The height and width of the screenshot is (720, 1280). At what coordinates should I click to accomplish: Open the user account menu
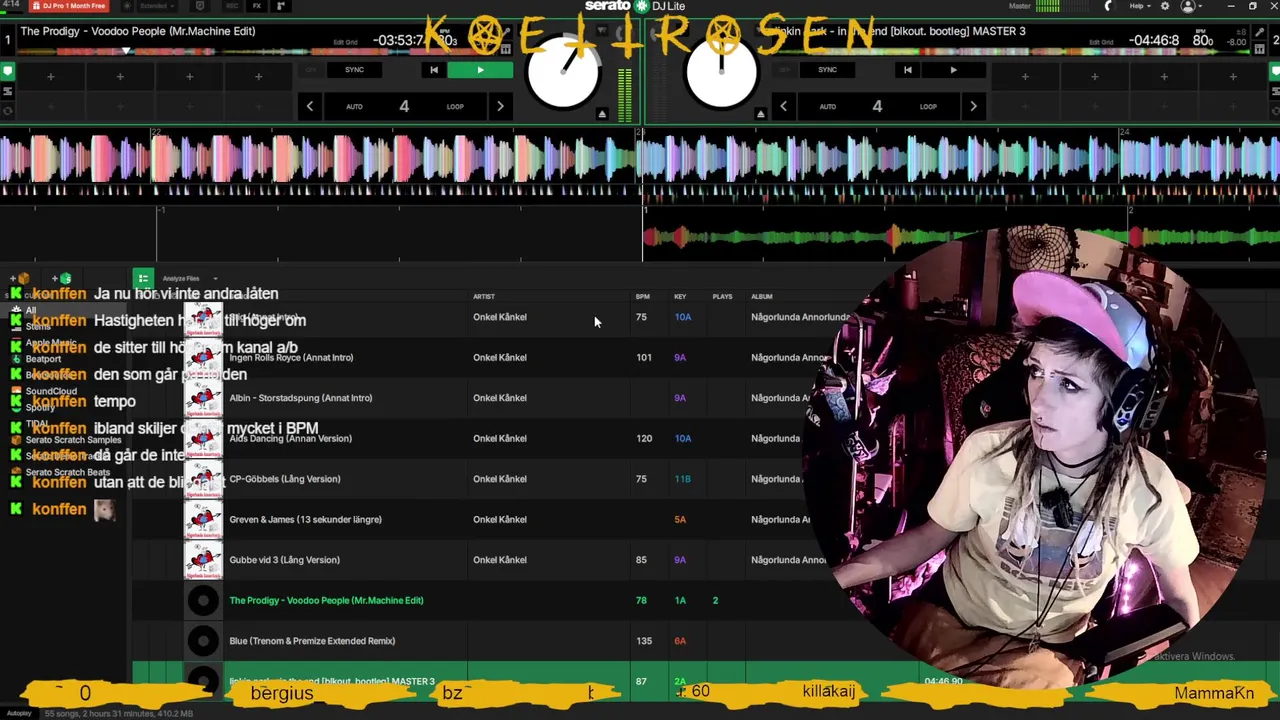(x=1191, y=6)
